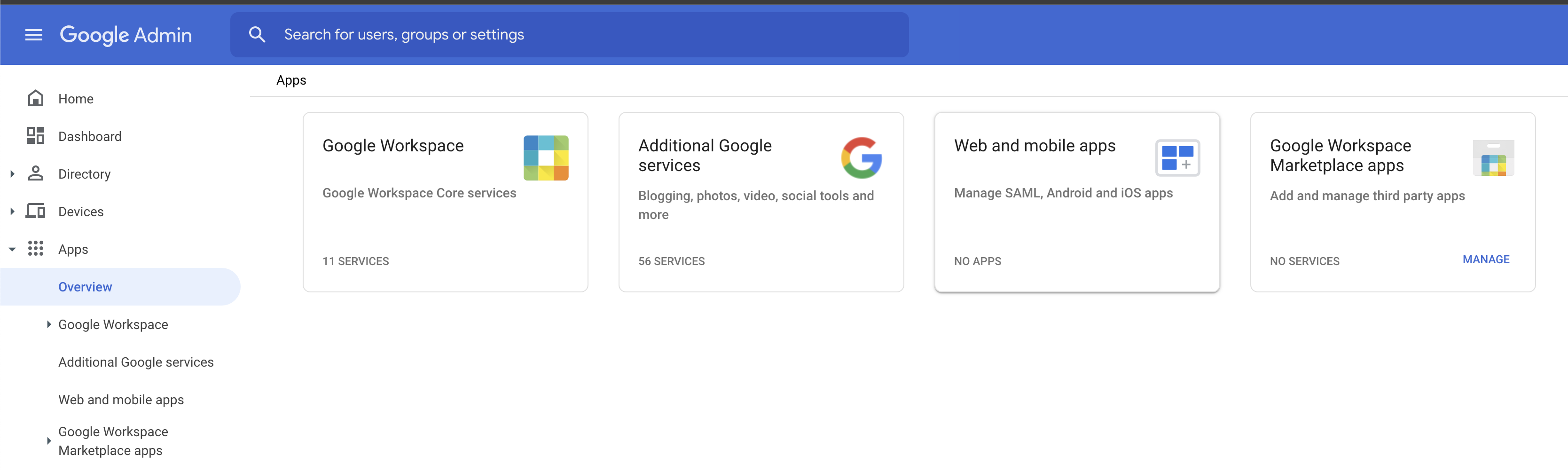Click the MANAGE link on Marketplace card
Viewport: 1568px width, 471px height.
pos(1486,260)
